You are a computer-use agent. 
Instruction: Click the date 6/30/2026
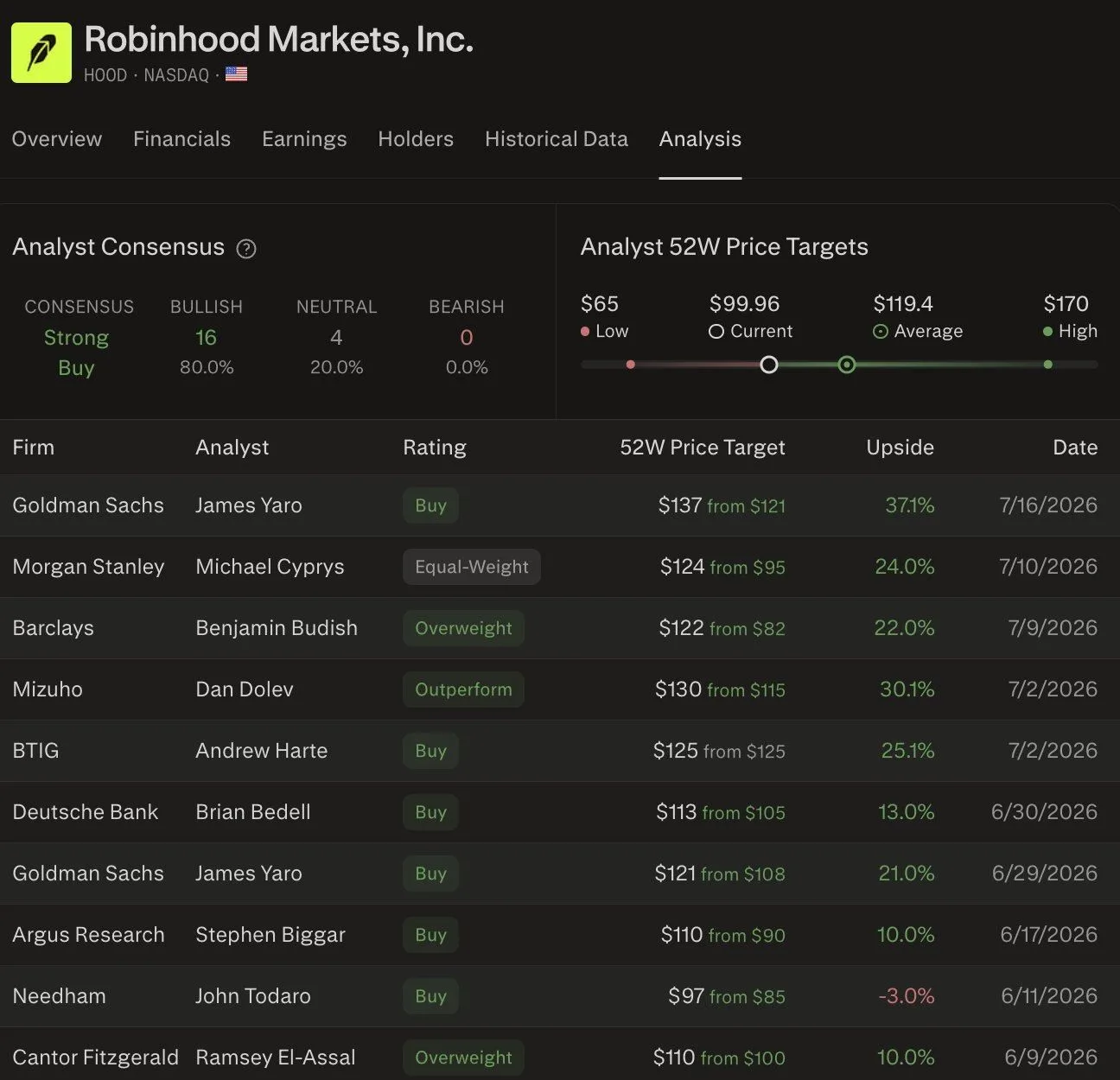click(1044, 812)
